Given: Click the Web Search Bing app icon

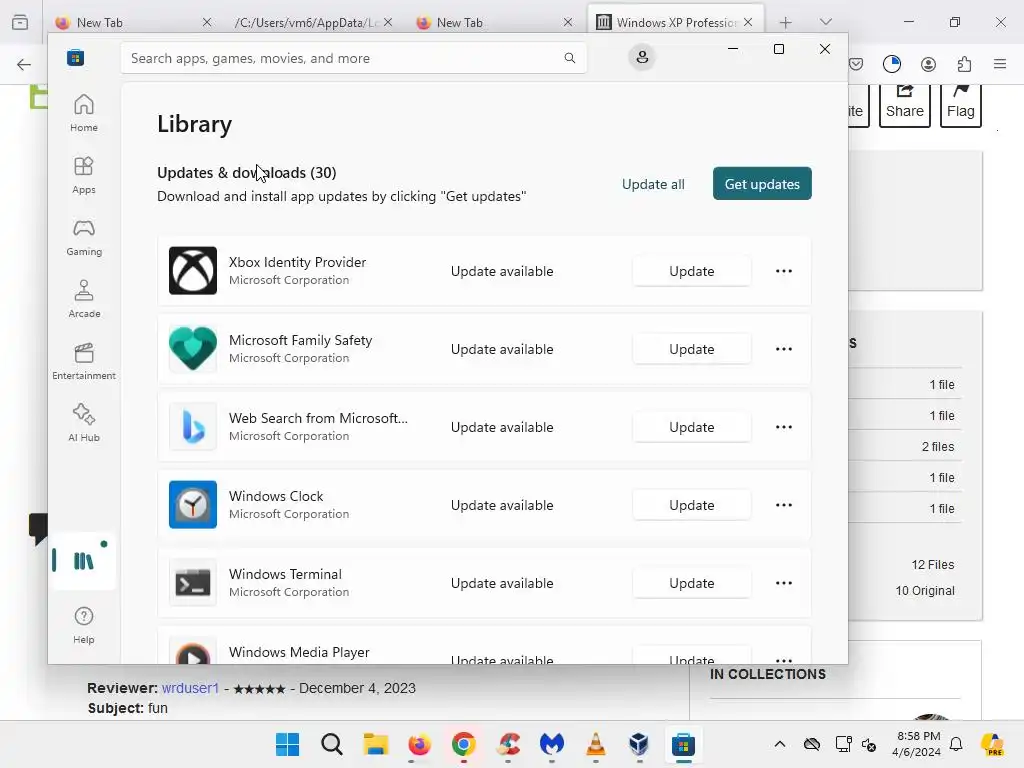Looking at the screenshot, I should (x=193, y=426).
